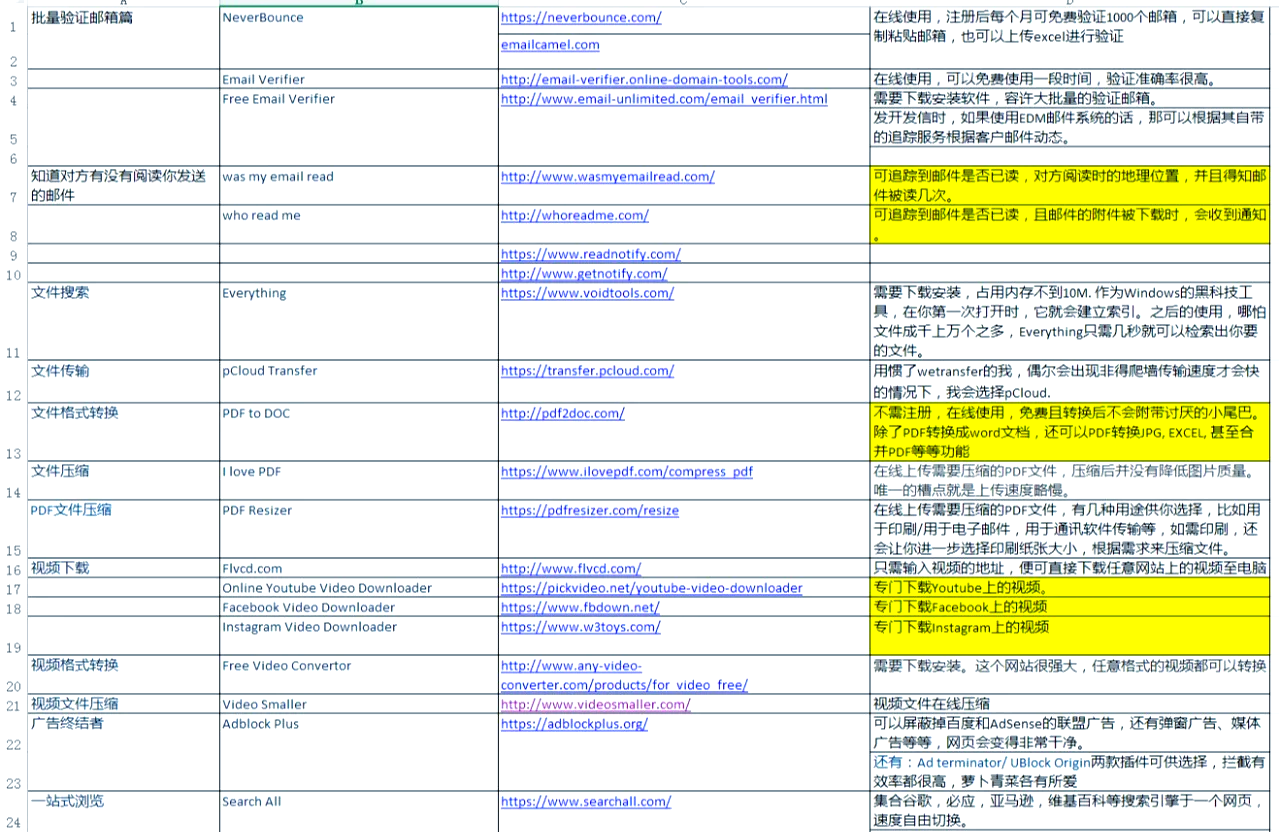Select Facebook Video Downloader cell
This screenshot has width=1279, height=832.
point(359,608)
